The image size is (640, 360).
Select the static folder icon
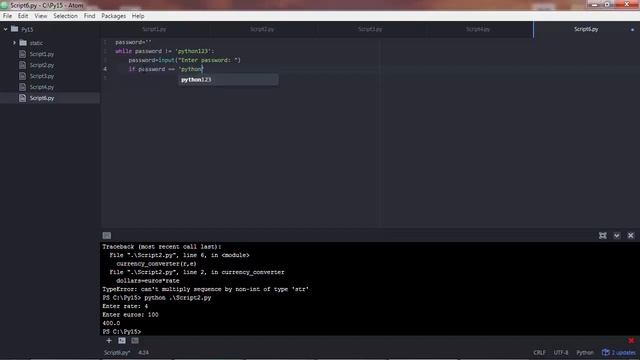[23, 42]
